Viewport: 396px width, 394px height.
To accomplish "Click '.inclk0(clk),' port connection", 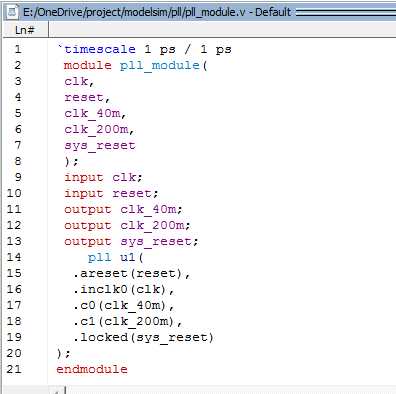I will 123,289.
